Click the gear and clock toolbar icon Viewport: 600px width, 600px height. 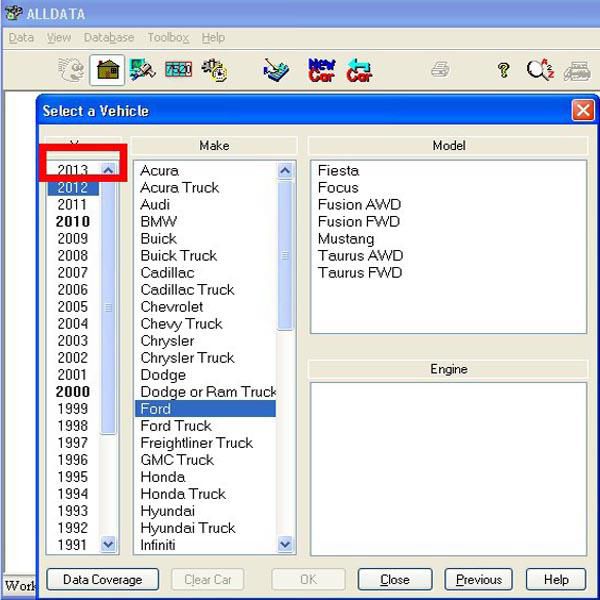click(x=213, y=70)
